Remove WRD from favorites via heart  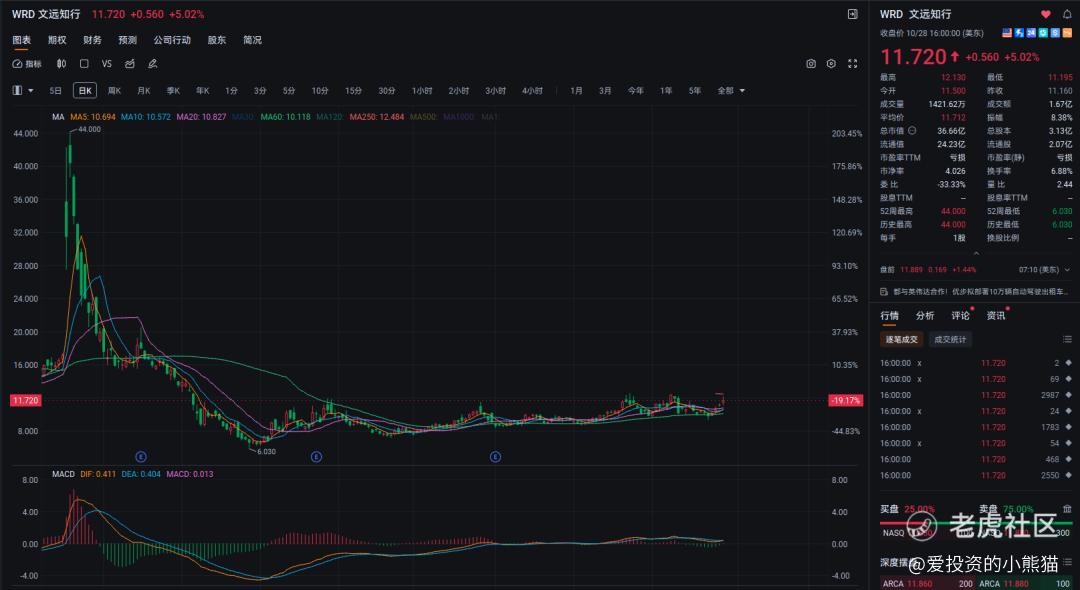(x=1046, y=14)
